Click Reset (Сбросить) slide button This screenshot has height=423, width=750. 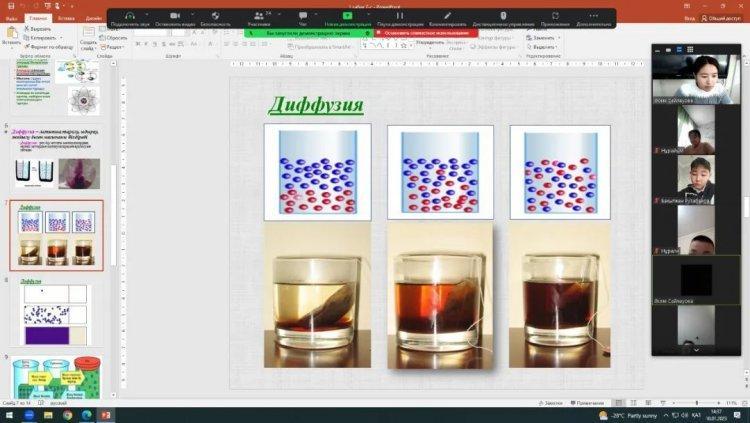(113, 37)
